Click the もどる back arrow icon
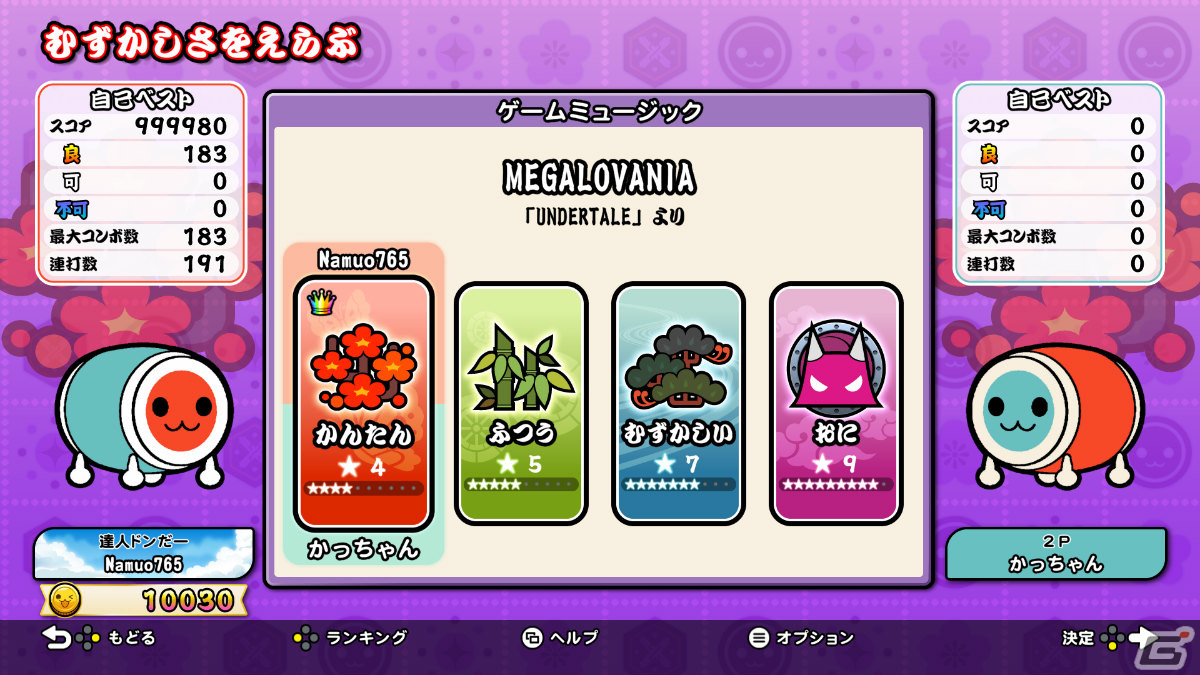This screenshot has height=675, width=1200. (x=57, y=637)
